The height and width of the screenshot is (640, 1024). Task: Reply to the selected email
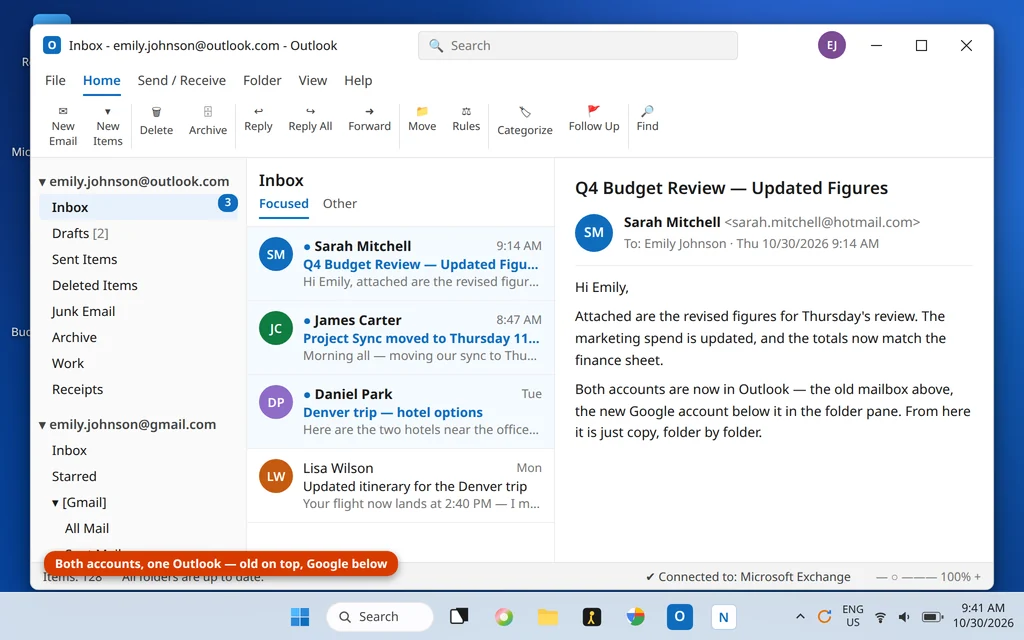pos(258,119)
